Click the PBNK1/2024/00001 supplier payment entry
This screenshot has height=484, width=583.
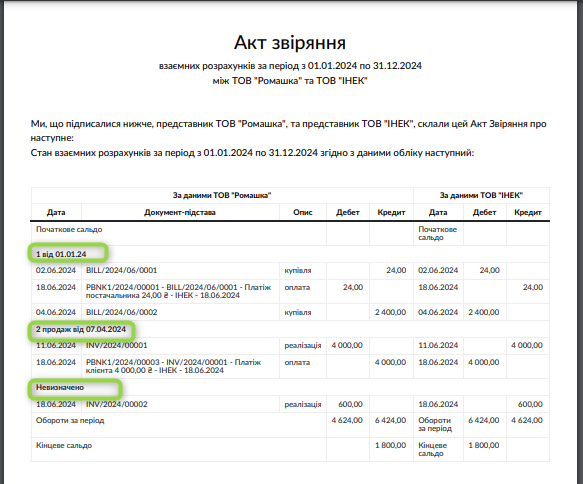point(178,291)
